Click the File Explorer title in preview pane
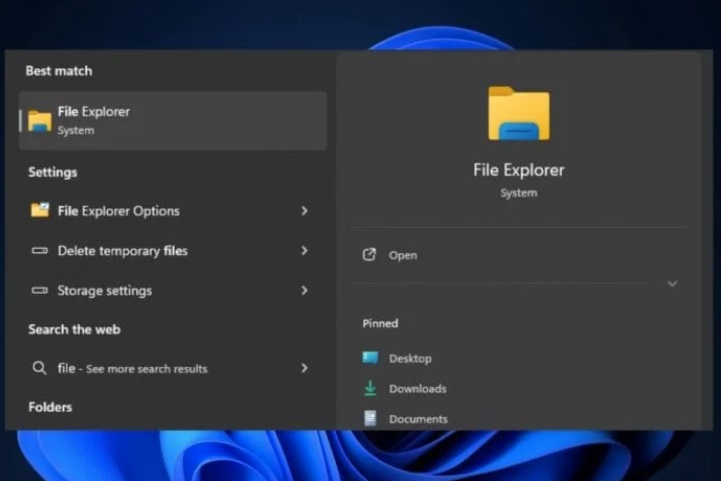721x481 pixels. pos(519,170)
